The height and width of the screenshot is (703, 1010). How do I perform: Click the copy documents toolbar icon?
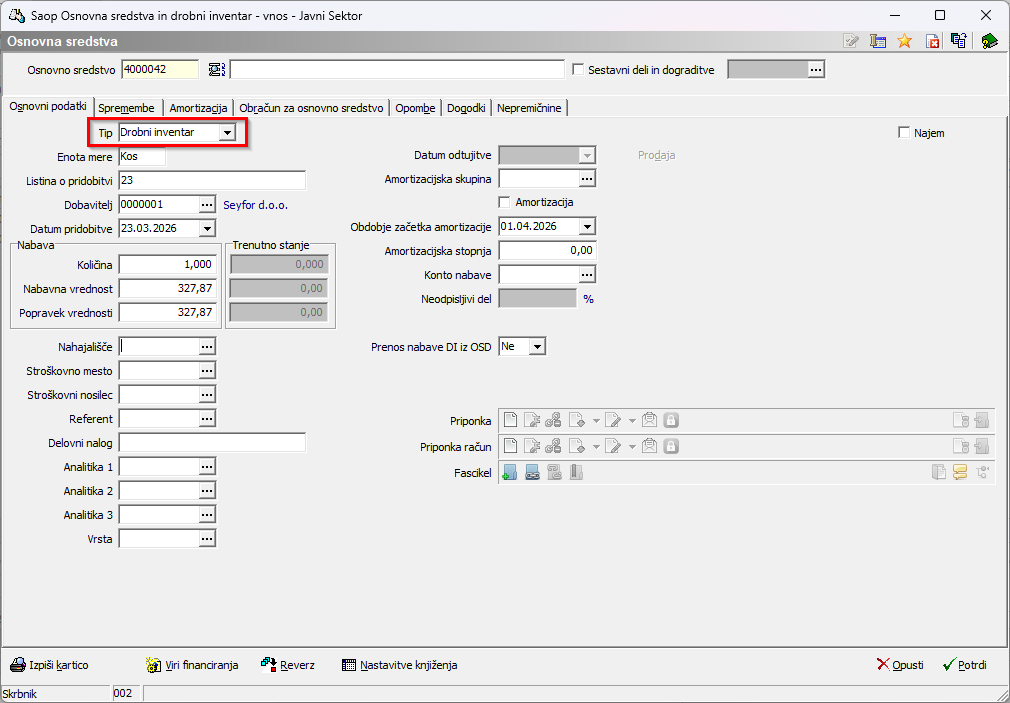point(958,41)
